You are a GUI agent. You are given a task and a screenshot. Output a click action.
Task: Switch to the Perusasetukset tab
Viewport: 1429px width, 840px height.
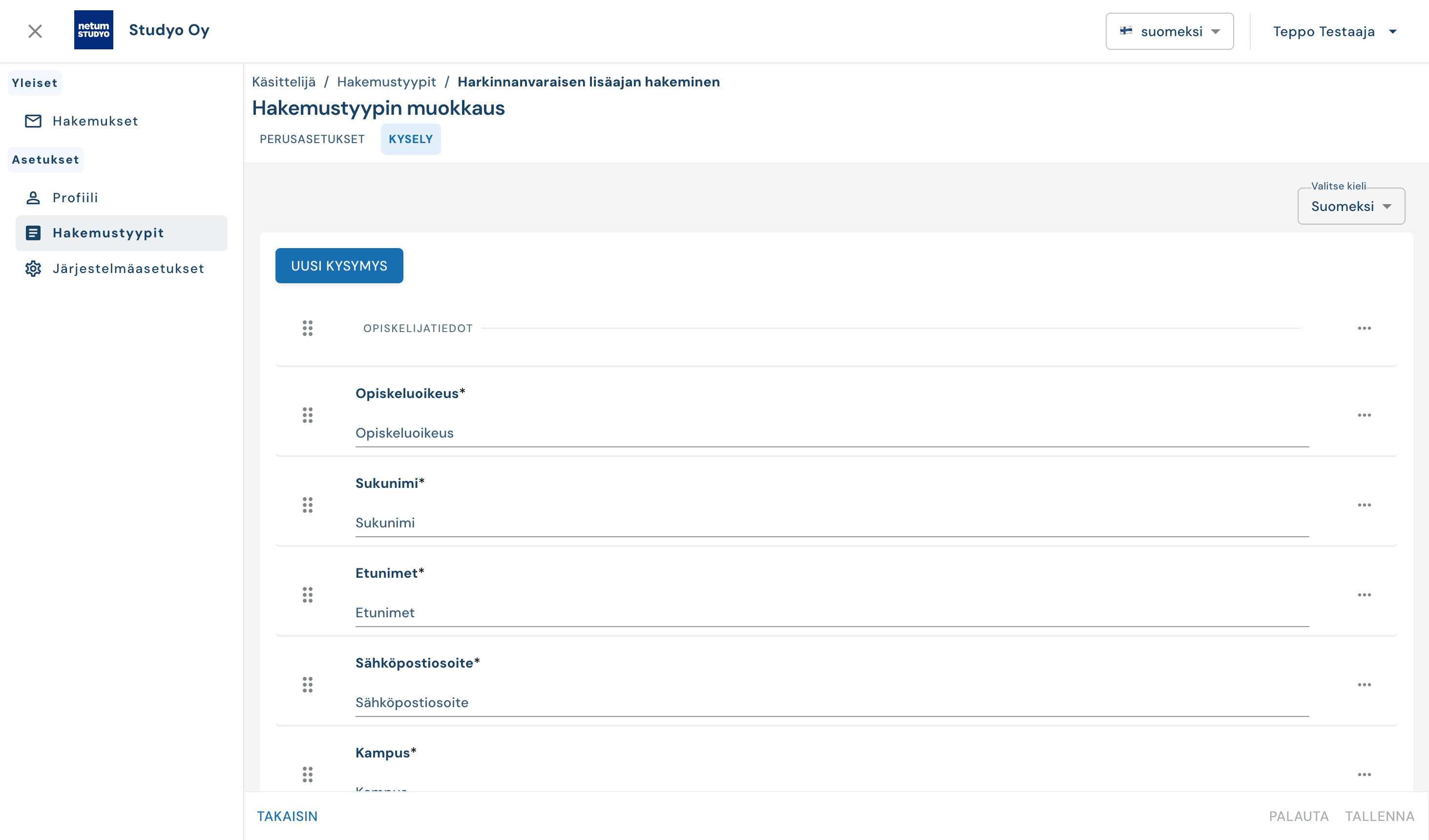pos(312,139)
